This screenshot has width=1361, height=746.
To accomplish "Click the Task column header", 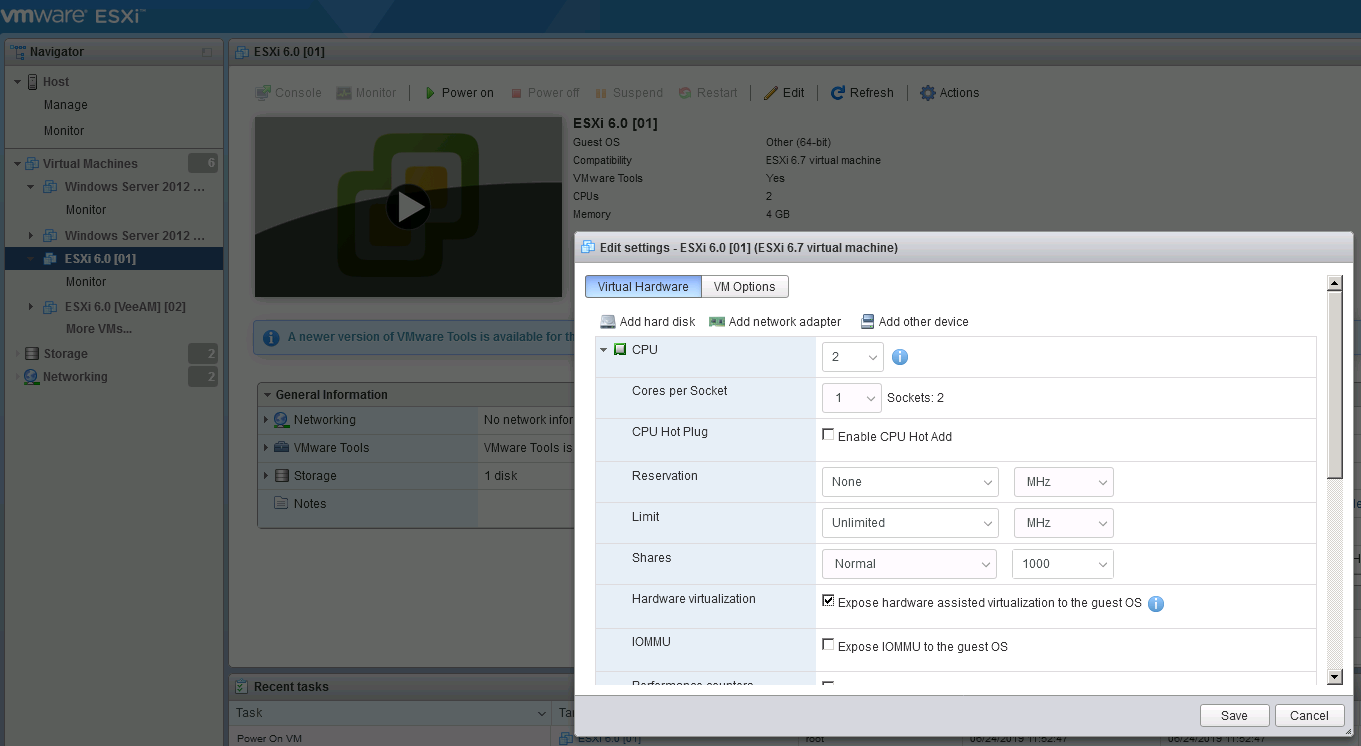I will click(390, 713).
